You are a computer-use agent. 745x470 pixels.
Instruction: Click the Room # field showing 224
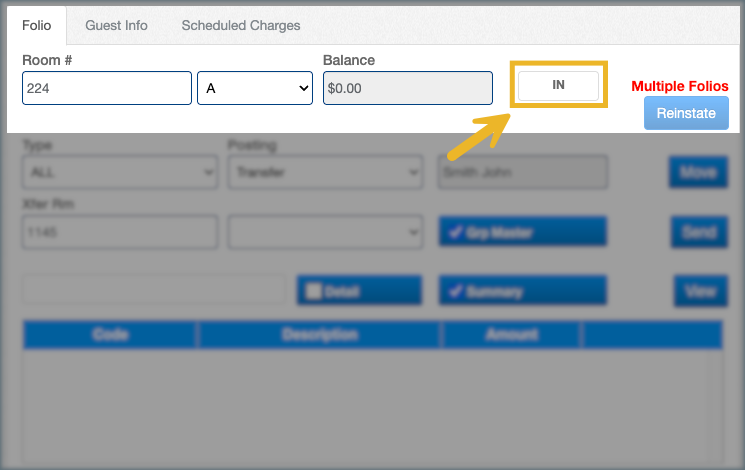(x=107, y=88)
